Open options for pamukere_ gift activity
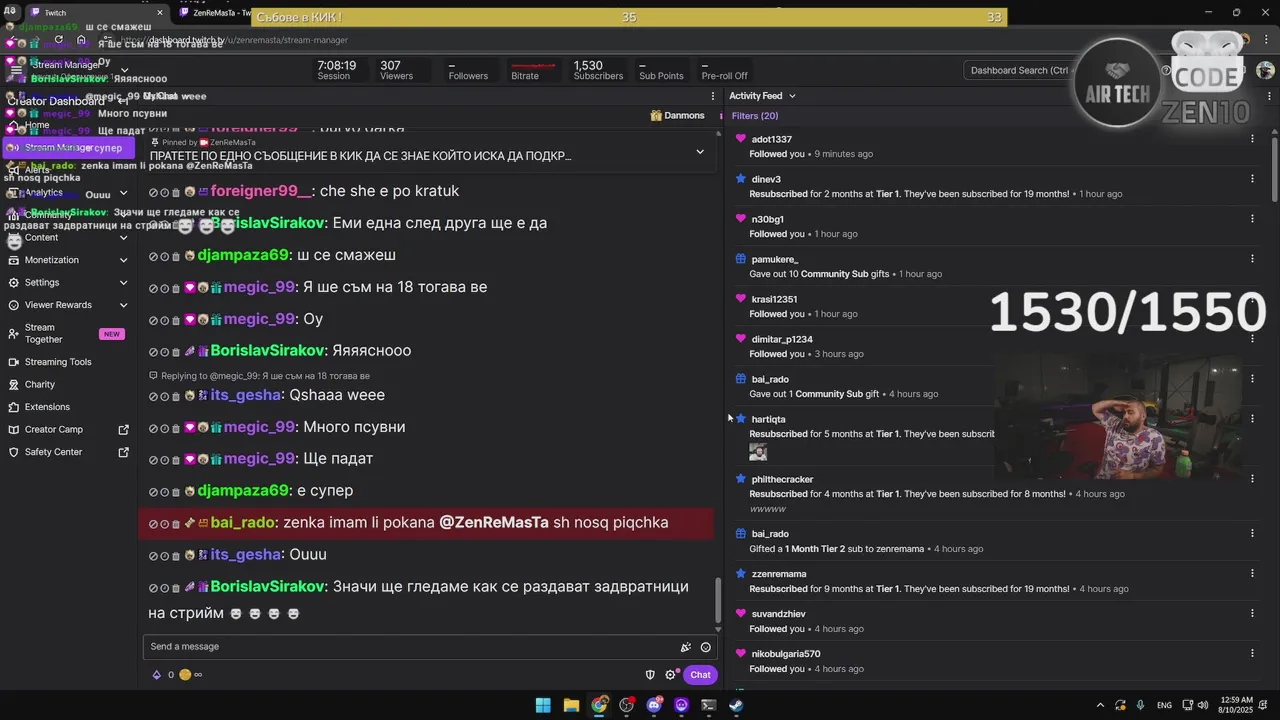Screen dimensions: 1280x720 [1252, 259]
